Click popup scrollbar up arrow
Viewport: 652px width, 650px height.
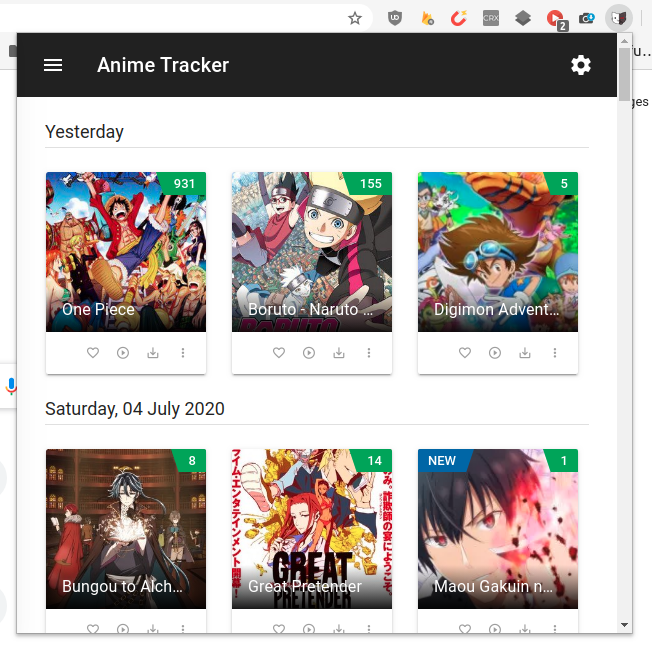tap(624, 41)
